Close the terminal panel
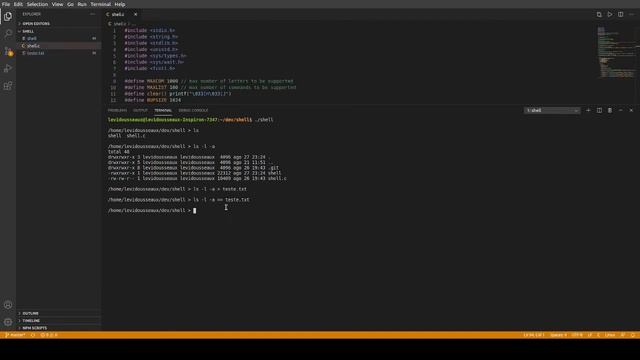The width and height of the screenshot is (640, 360). pos(631,110)
